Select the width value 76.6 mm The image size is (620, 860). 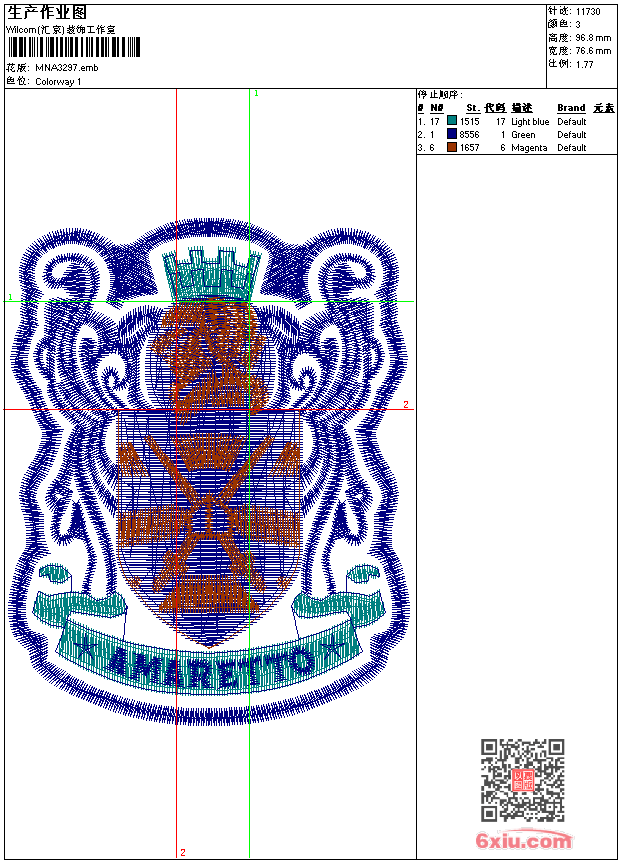tap(593, 51)
